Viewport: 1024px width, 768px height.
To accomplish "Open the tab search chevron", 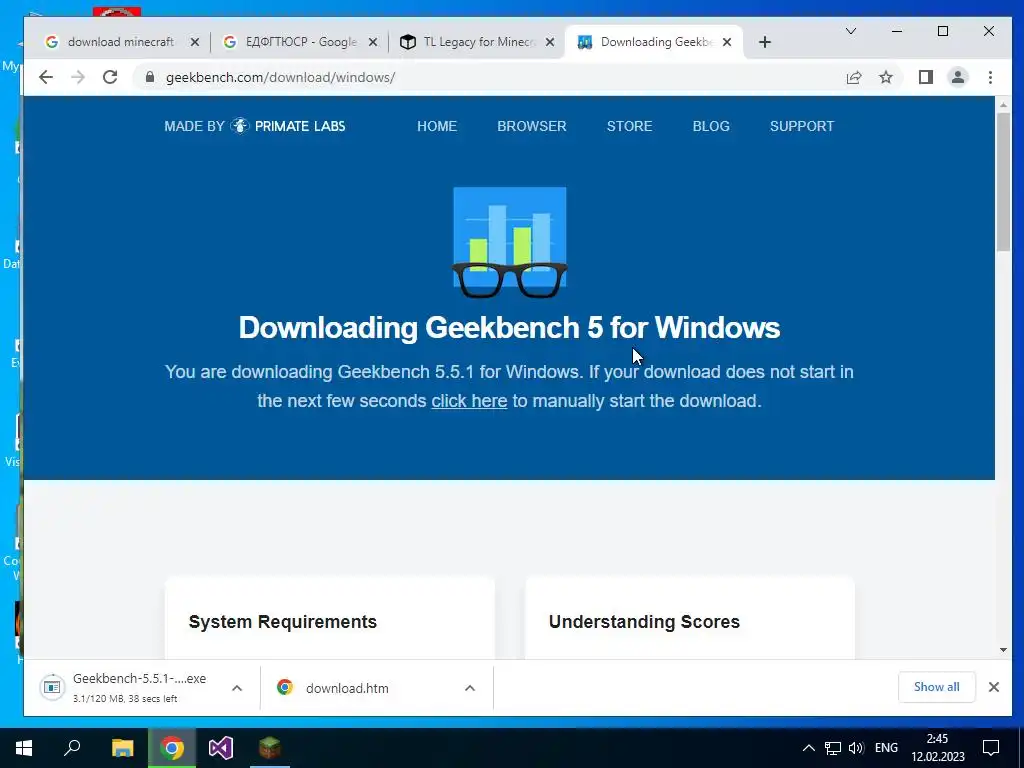I will click(850, 31).
